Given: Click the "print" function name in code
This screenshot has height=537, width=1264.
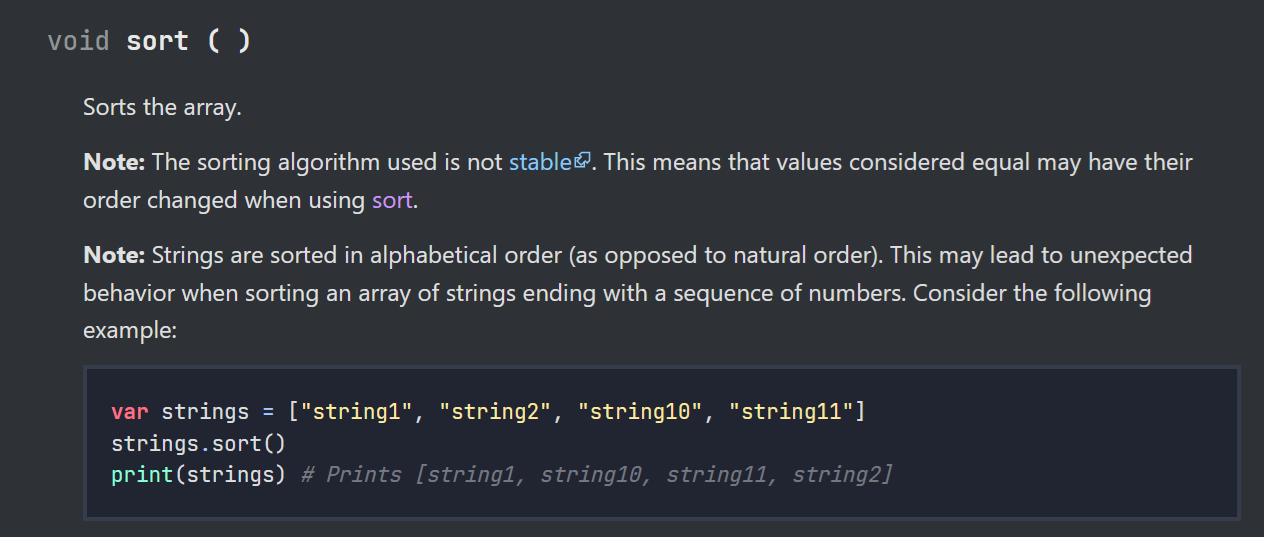Looking at the screenshot, I should [x=142, y=474].
